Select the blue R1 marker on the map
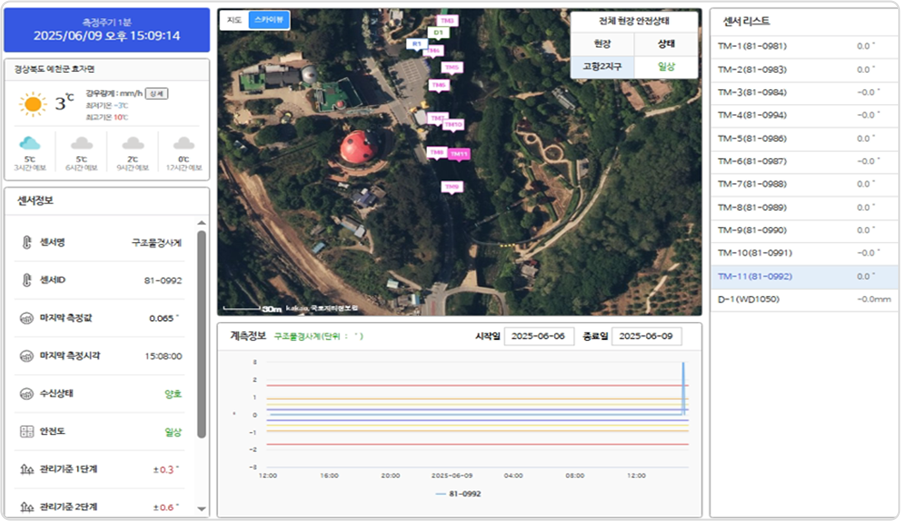Image resolution: width=901 pixels, height=521 pixels. click(417, 44)
